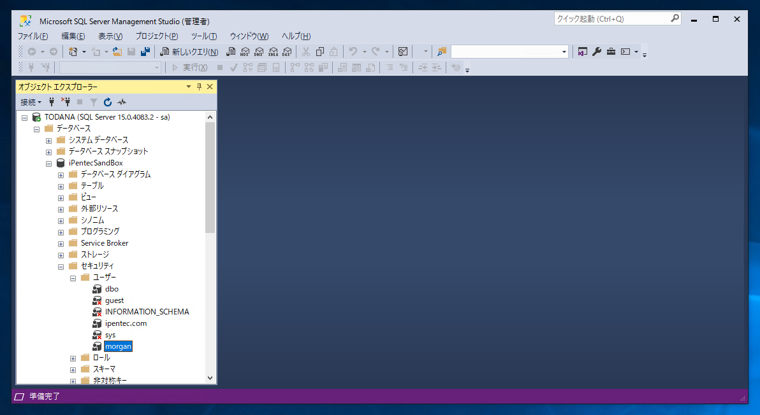Open the プロジェクト(P) menu
The image size is (760, 415).
coord(157,36)
